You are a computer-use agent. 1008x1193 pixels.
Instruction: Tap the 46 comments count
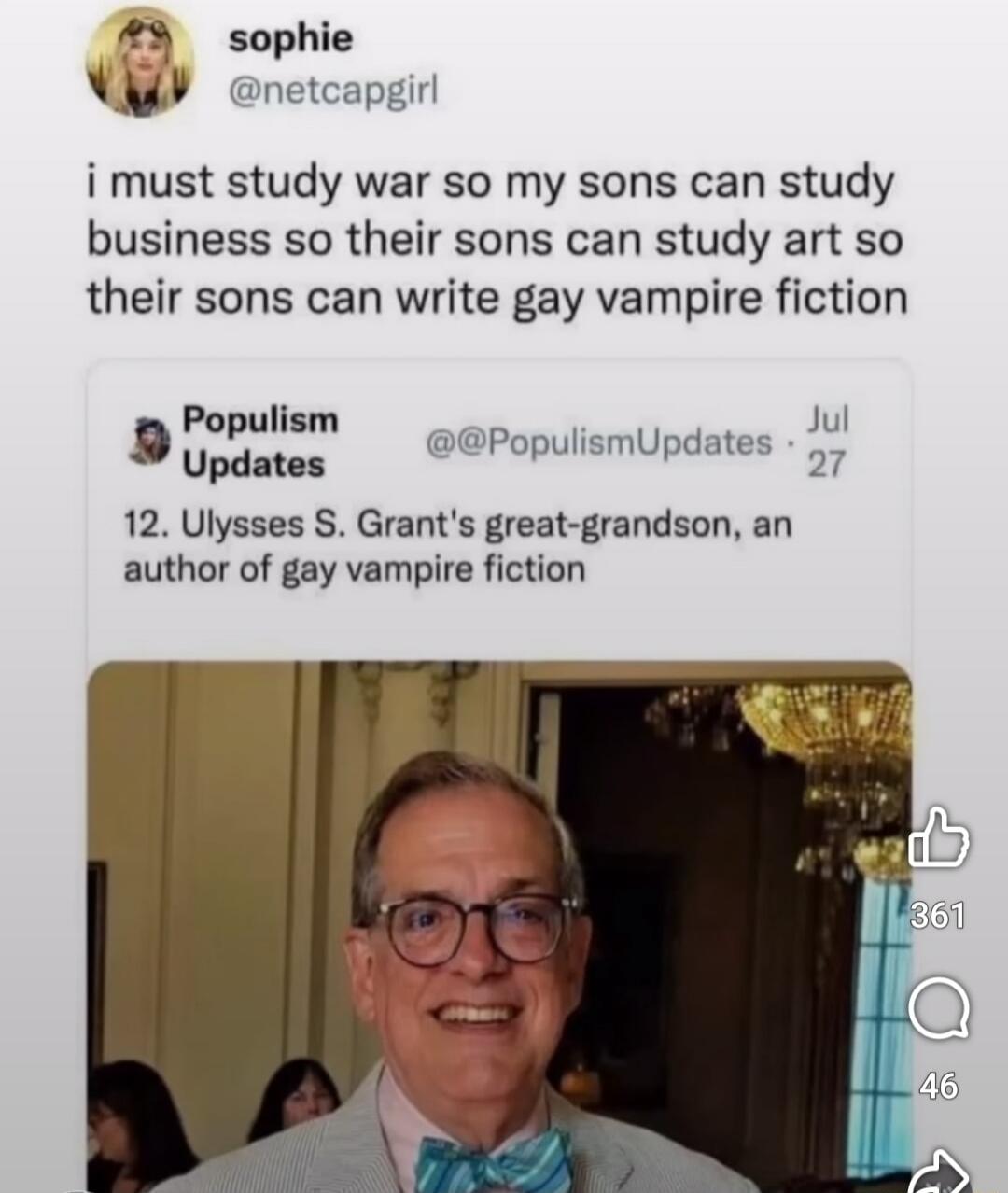938,1086
